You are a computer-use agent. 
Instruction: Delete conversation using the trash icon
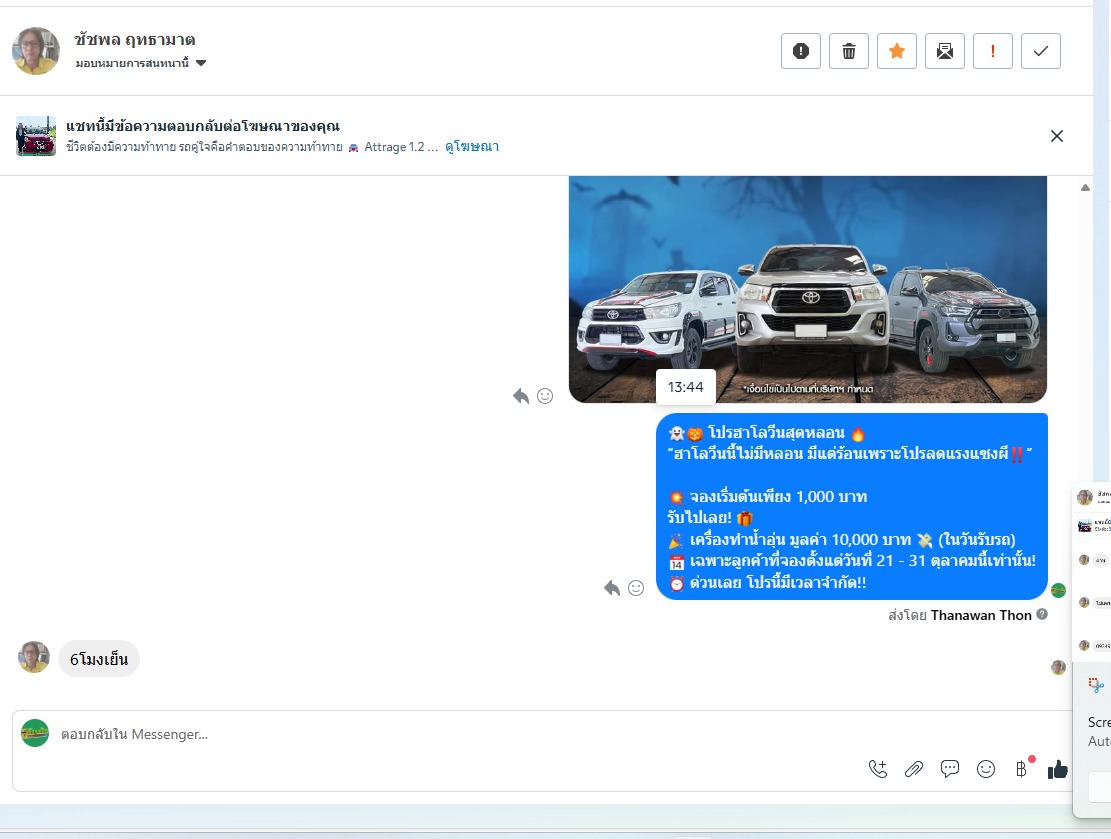coord(848,51)
